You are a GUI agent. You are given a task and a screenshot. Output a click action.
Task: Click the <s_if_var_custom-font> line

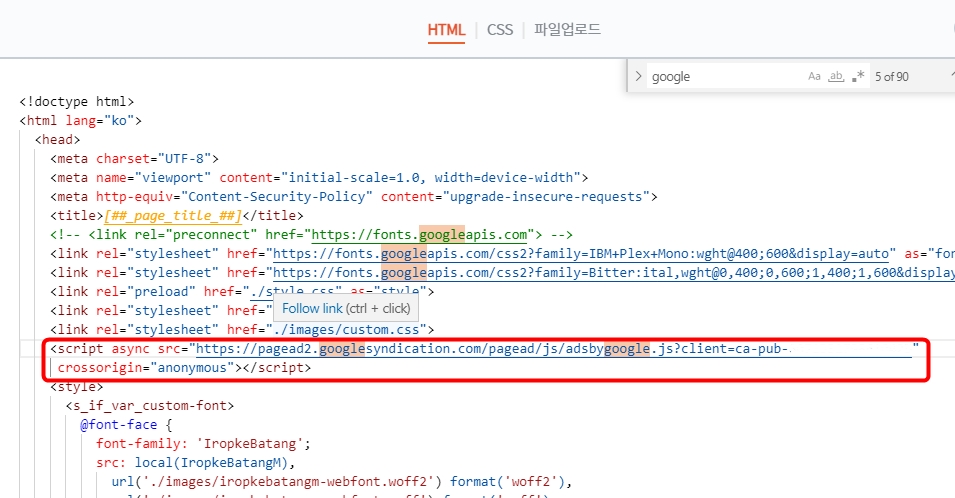pos(150,405)
